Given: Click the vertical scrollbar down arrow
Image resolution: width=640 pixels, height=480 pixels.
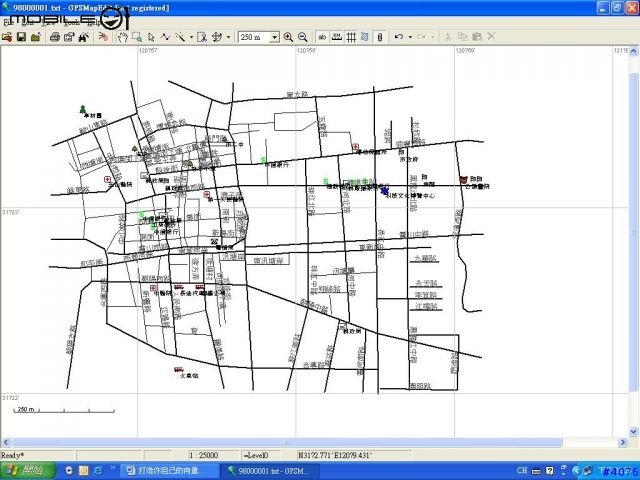Looking at the screenshot, I should click(x=633, y=431).
